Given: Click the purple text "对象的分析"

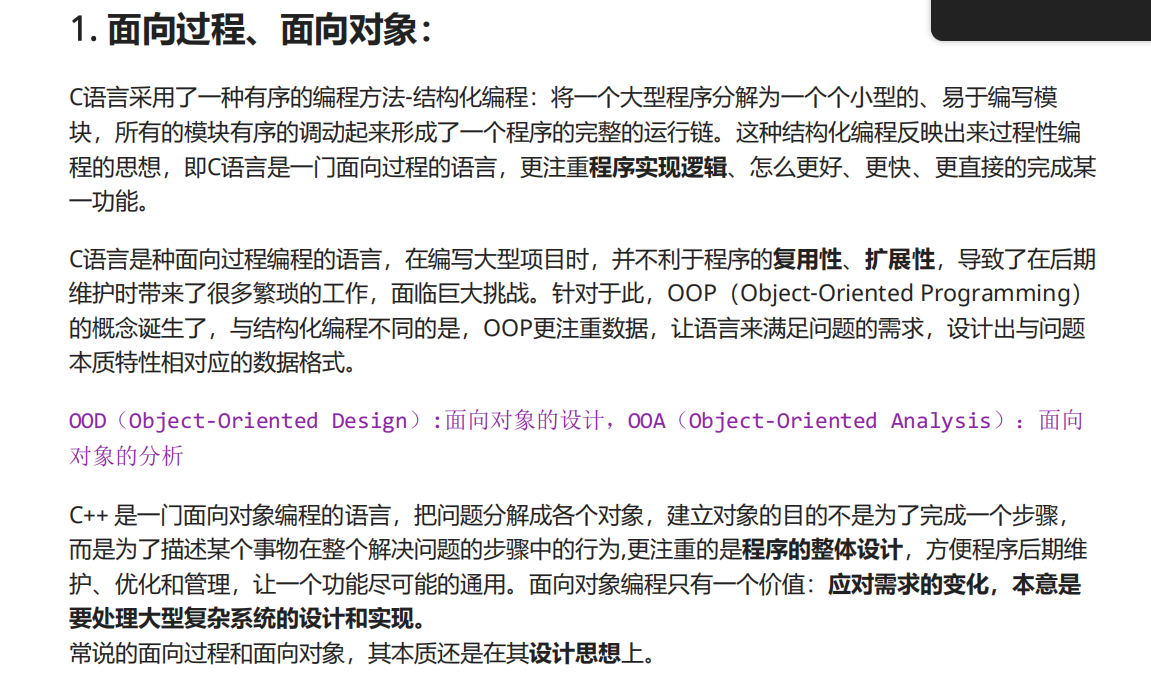Looking at the screenshot, I should 126,456.
